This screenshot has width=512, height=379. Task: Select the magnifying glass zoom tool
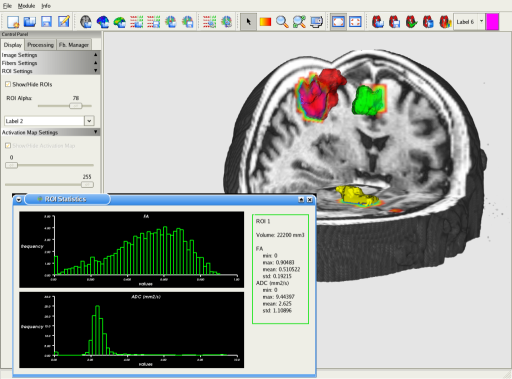282,22
